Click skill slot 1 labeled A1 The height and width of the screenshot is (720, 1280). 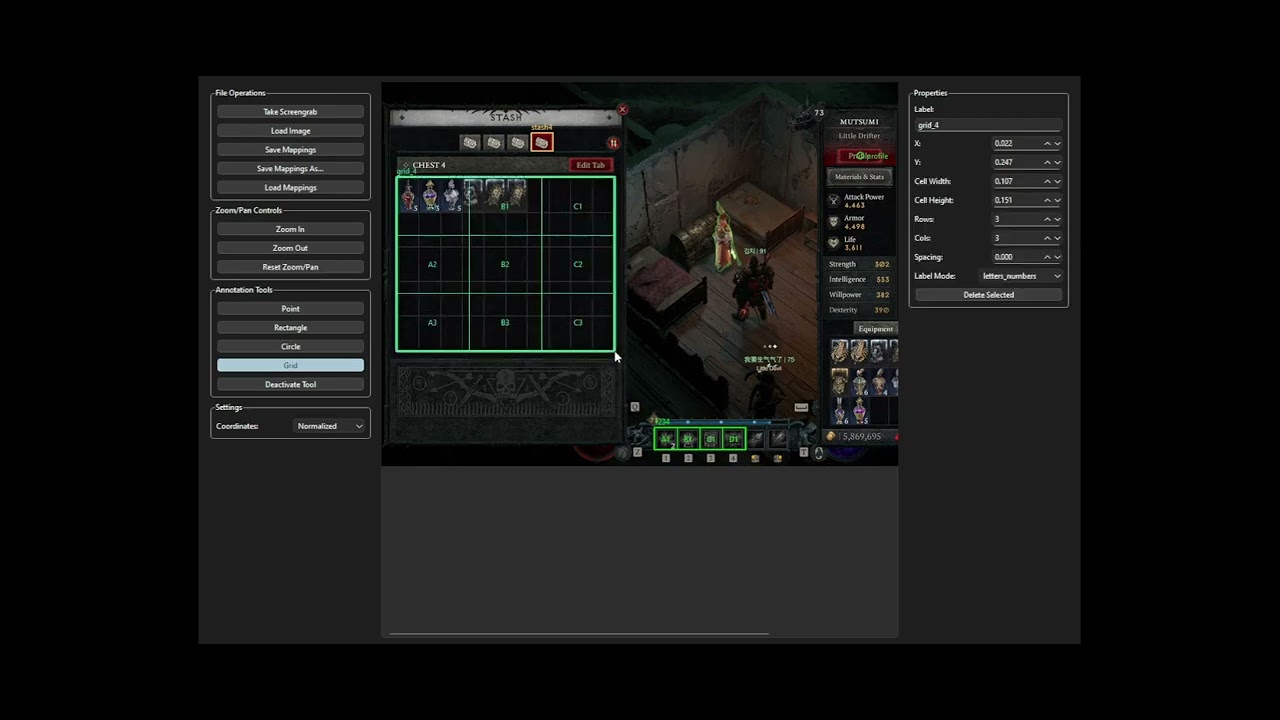click(665, 439)
